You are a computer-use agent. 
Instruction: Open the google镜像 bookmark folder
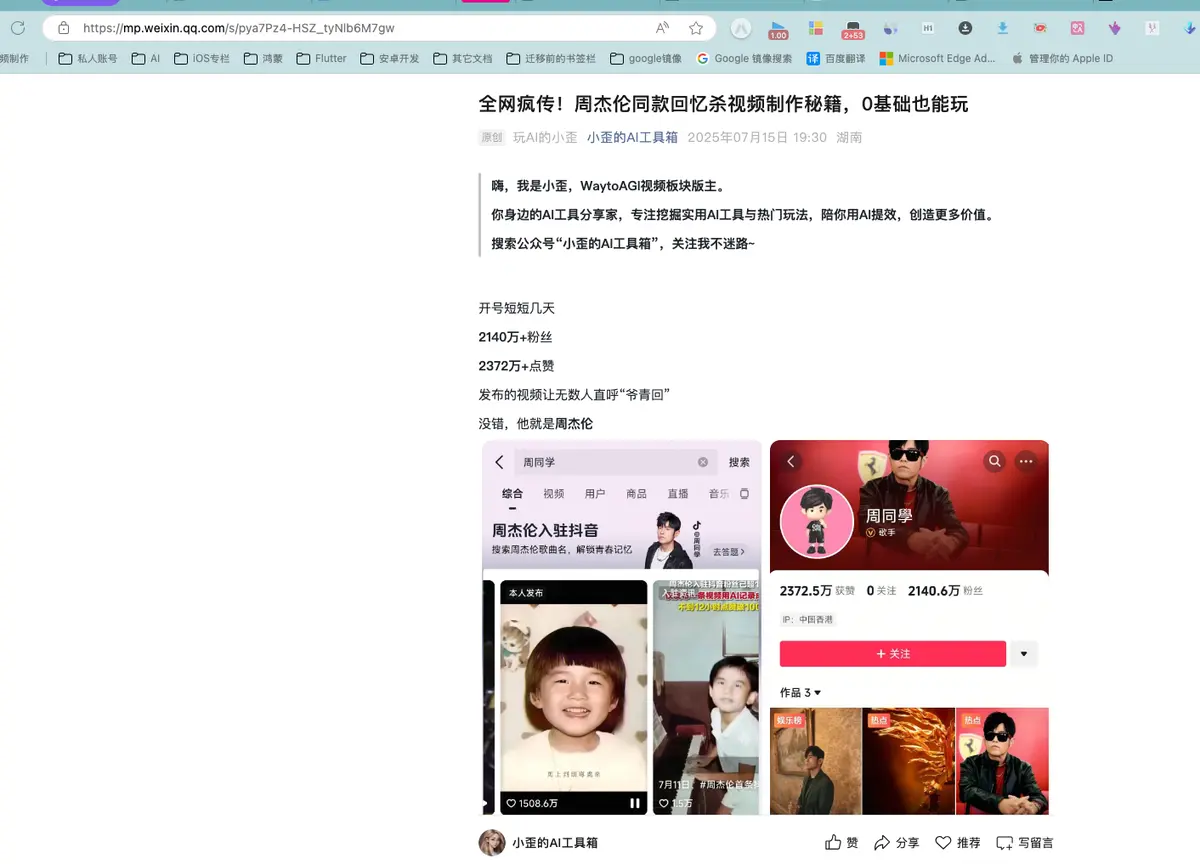coord(646,59)
